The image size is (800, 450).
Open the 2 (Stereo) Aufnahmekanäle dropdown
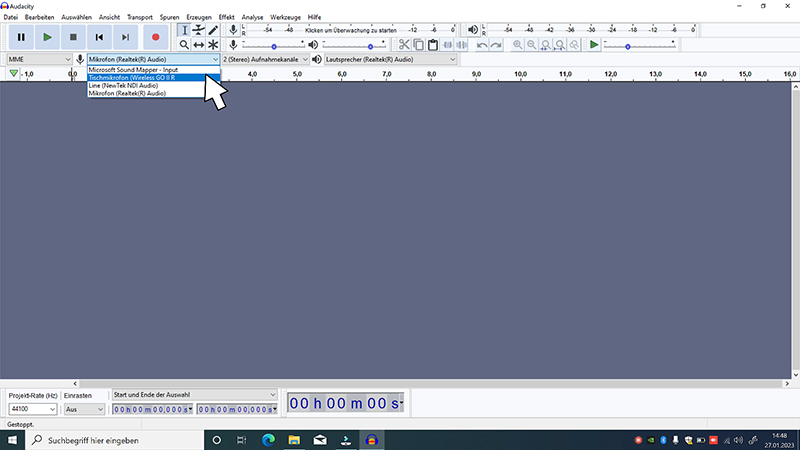[265, 59]
